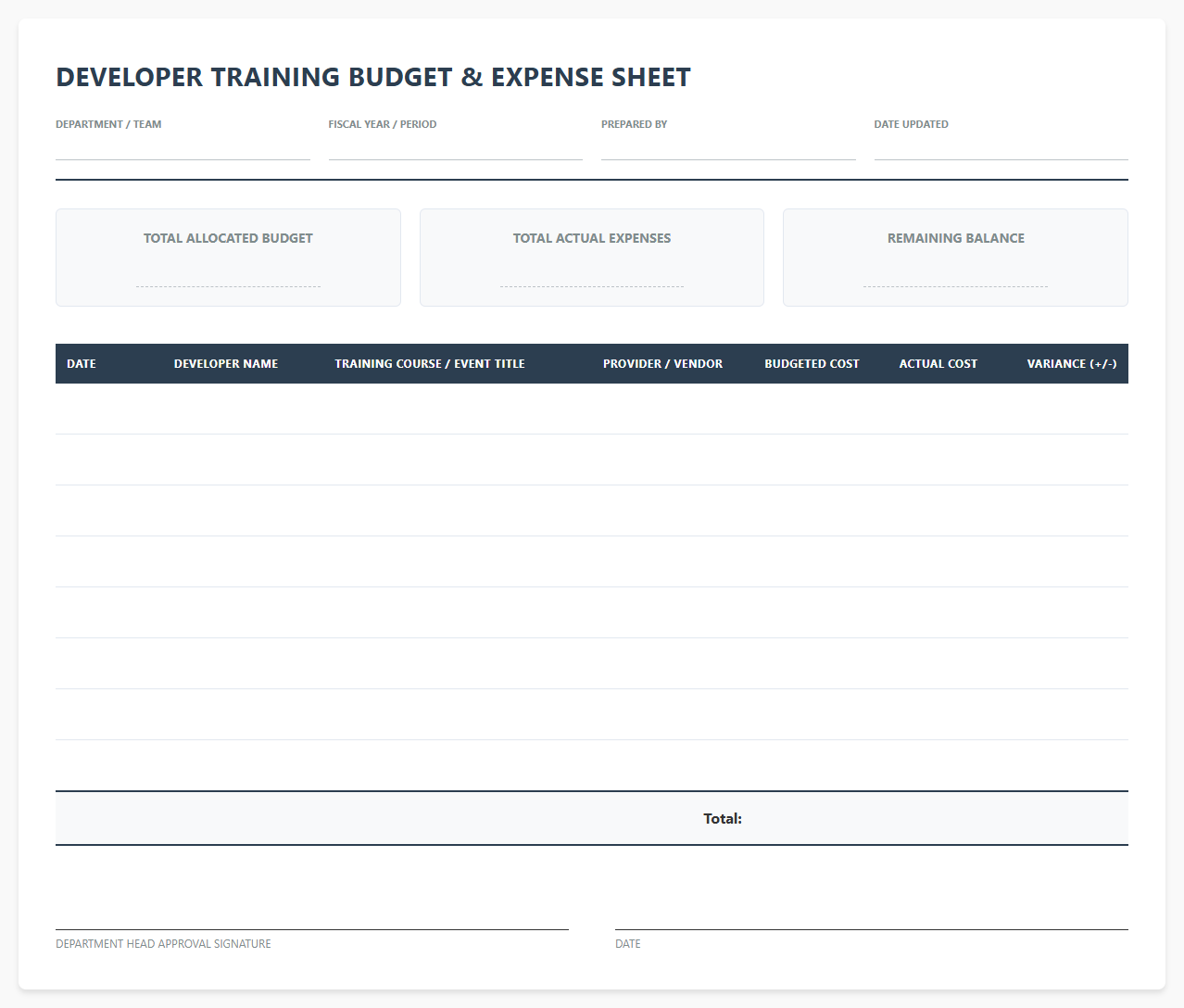Select the ACTUAL COST column header

tap(938, 364)
